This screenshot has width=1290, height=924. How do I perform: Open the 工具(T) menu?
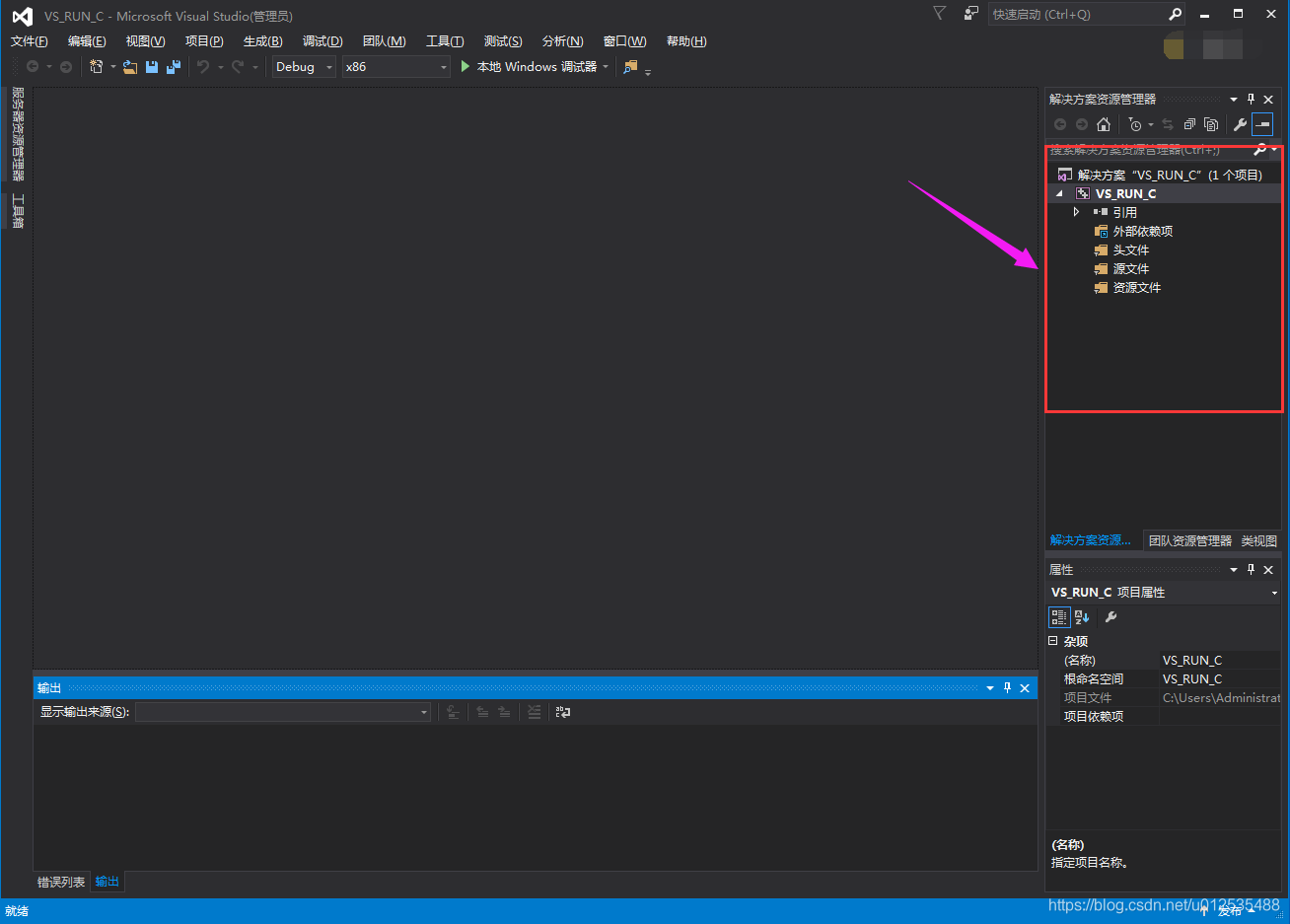click(445, 41)
